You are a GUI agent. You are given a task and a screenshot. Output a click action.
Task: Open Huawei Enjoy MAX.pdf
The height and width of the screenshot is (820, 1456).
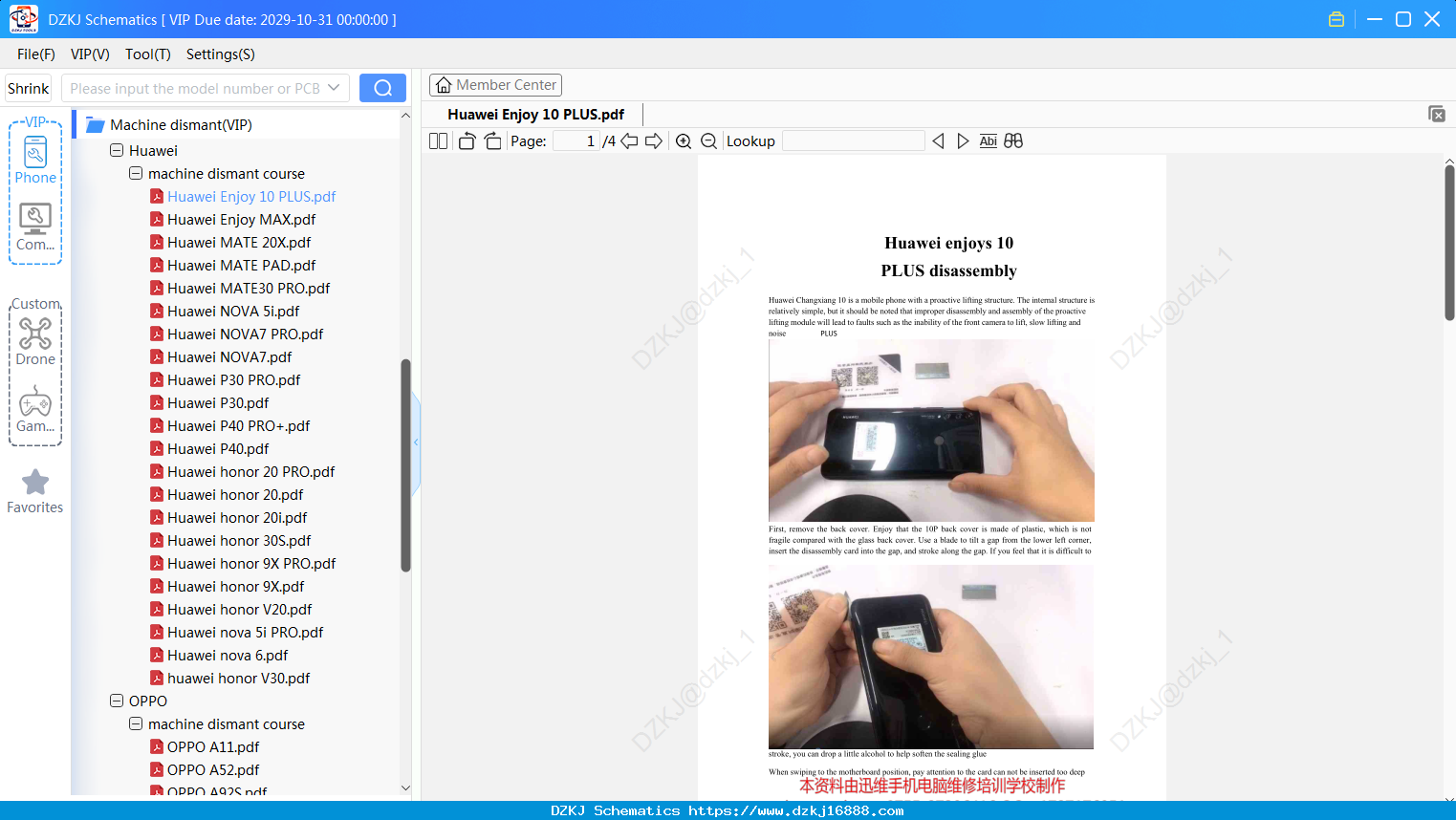[241, 219]
